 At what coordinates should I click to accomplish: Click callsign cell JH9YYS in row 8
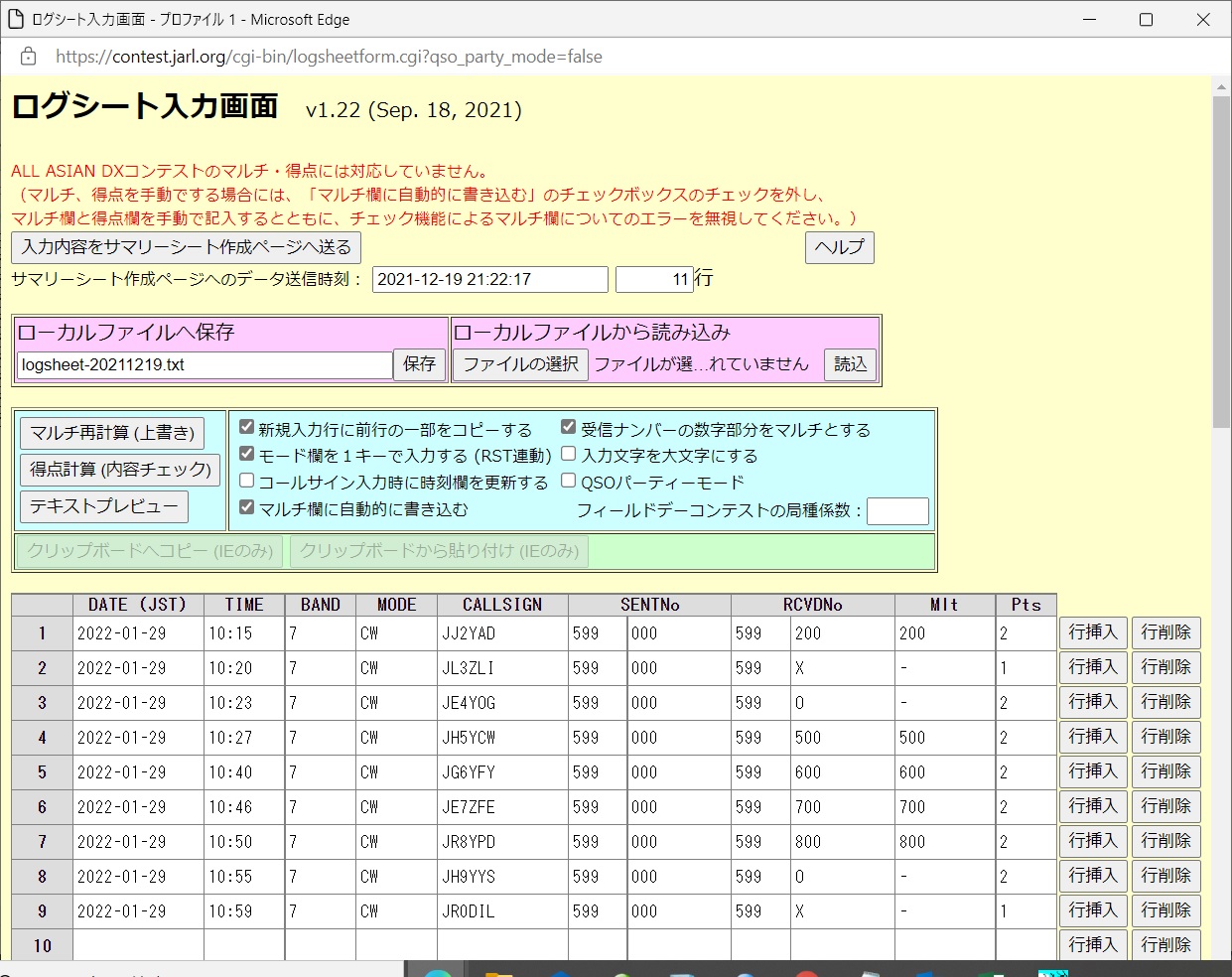(x=502, y=877)
